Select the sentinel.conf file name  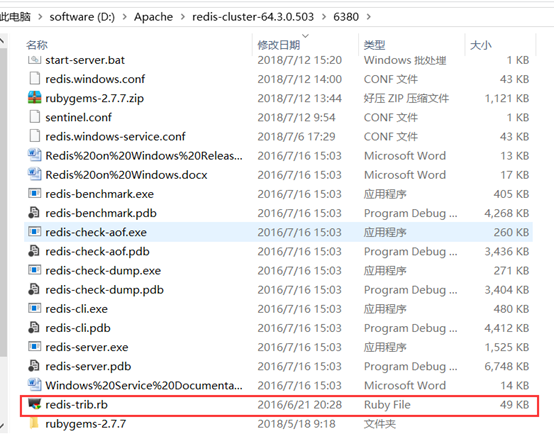pos(78,117)
